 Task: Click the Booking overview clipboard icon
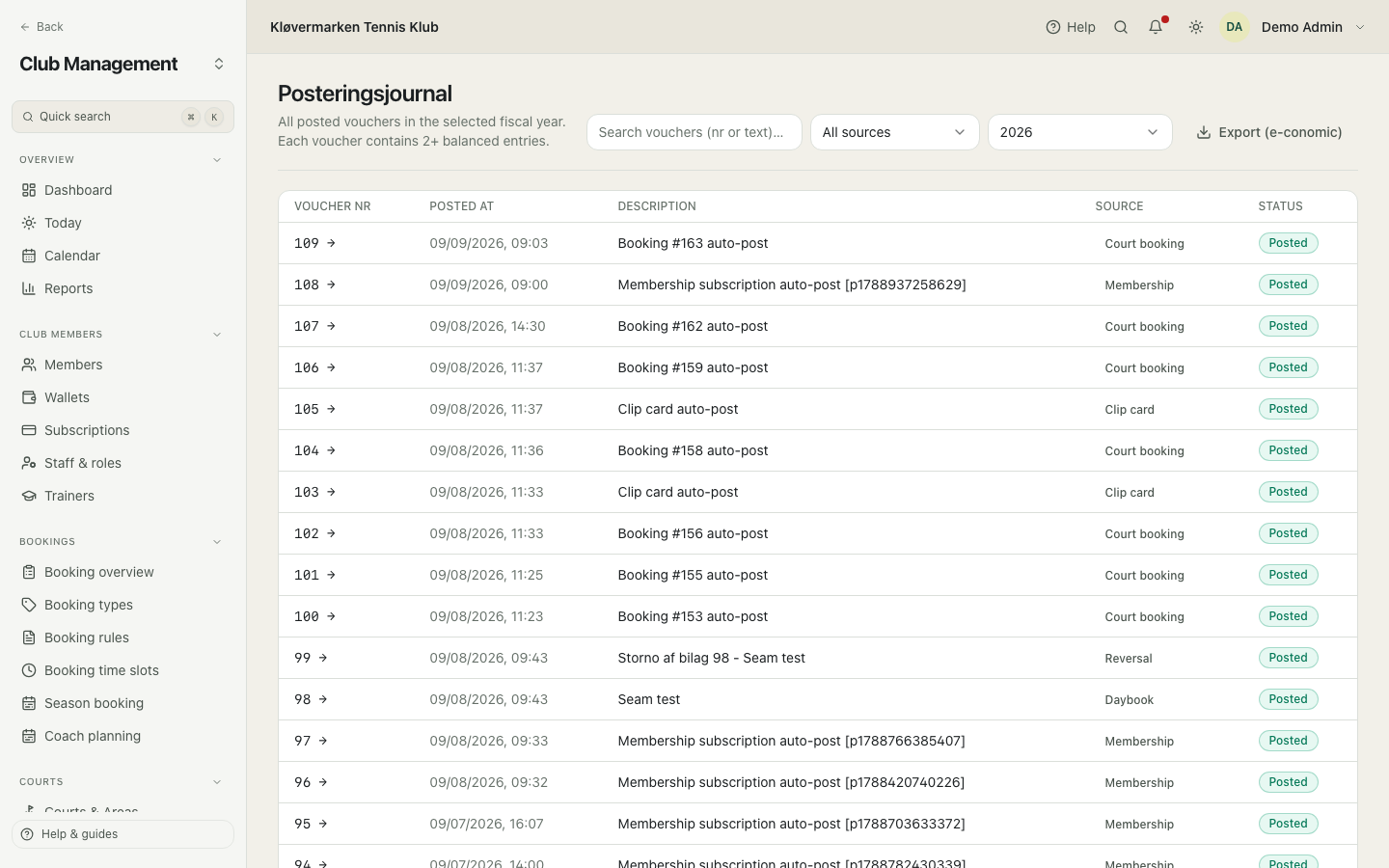(x=29, y=572)
